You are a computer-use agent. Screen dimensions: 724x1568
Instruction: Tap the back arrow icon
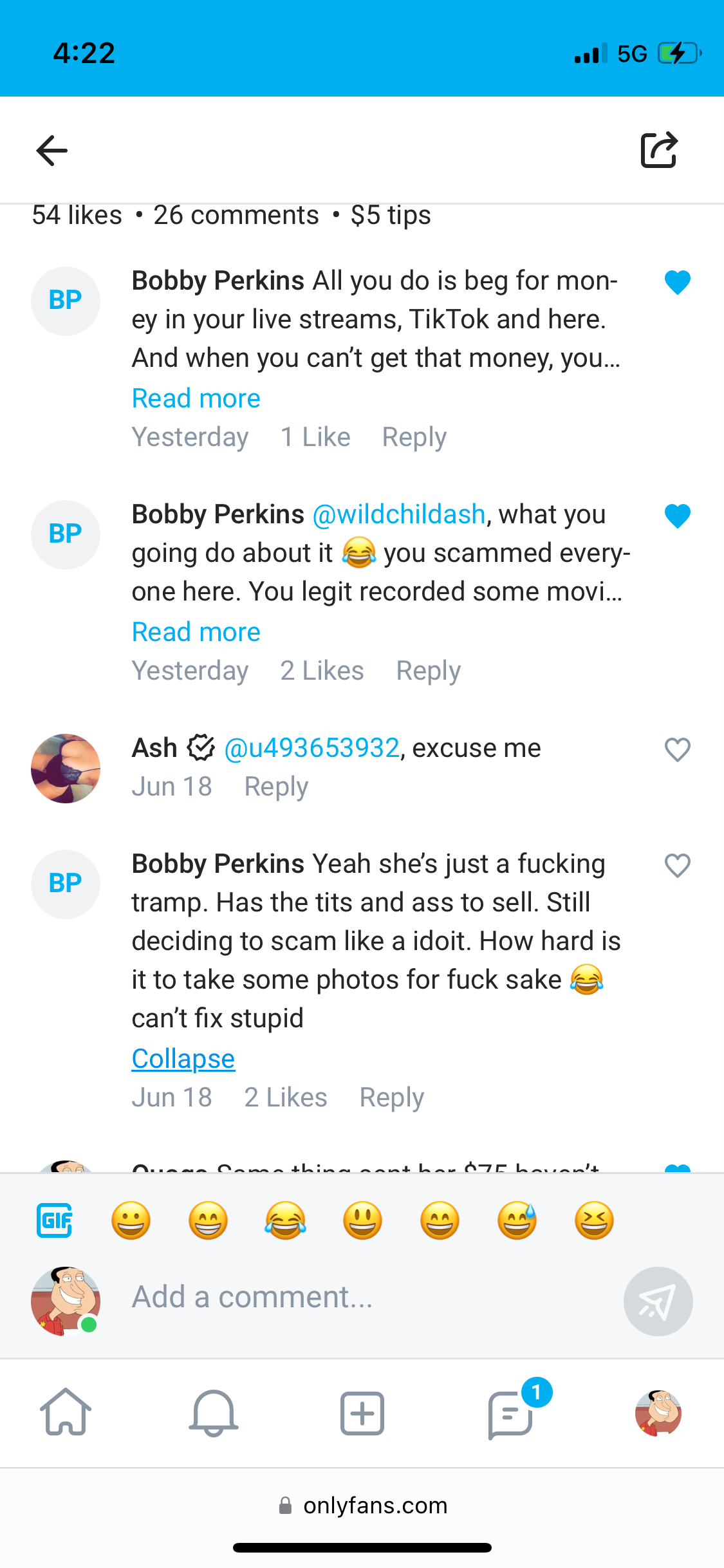[52, 151]
